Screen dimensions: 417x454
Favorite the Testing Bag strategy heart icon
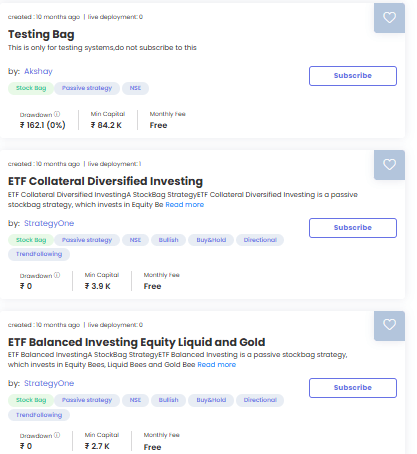(x=389, y=18)
